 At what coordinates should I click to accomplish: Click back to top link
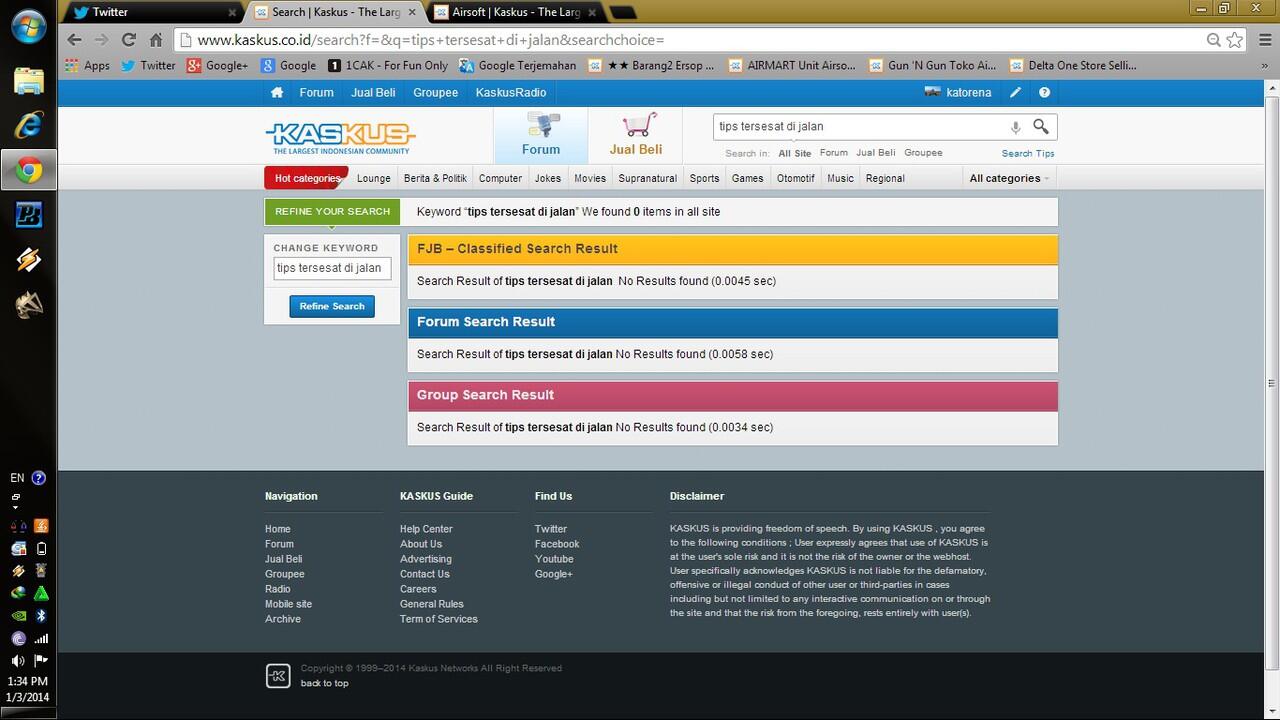(325, 683)
